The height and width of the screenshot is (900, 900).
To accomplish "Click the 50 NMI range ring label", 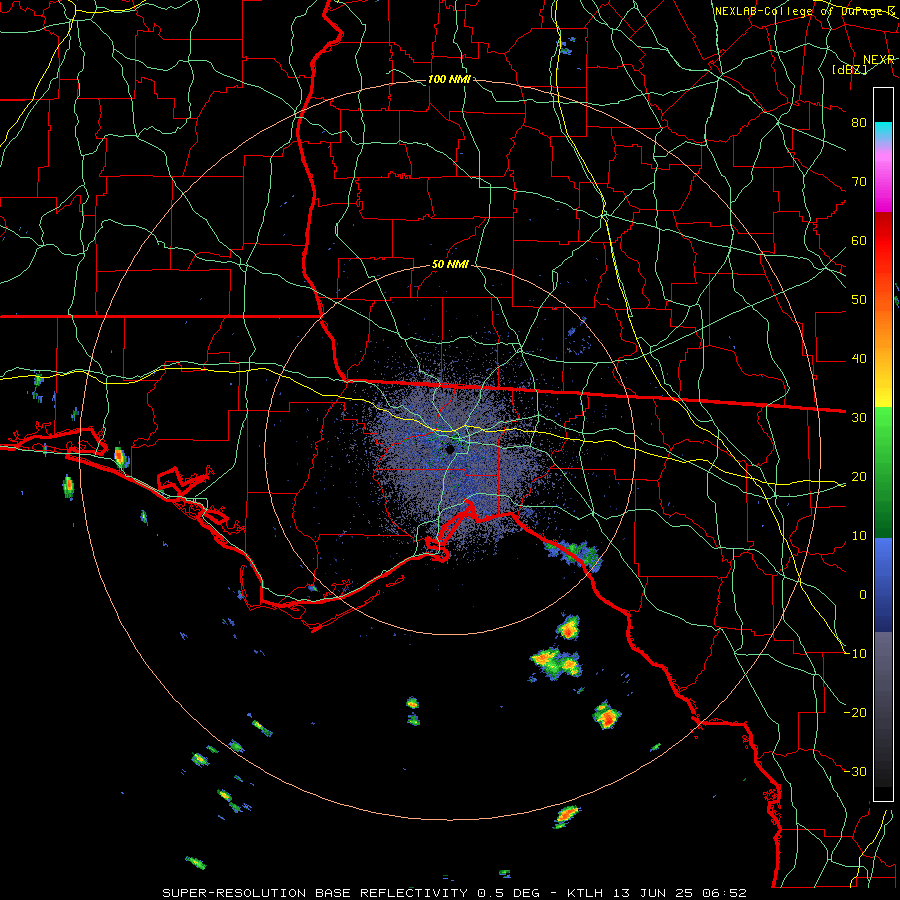I will coord(450,265).
